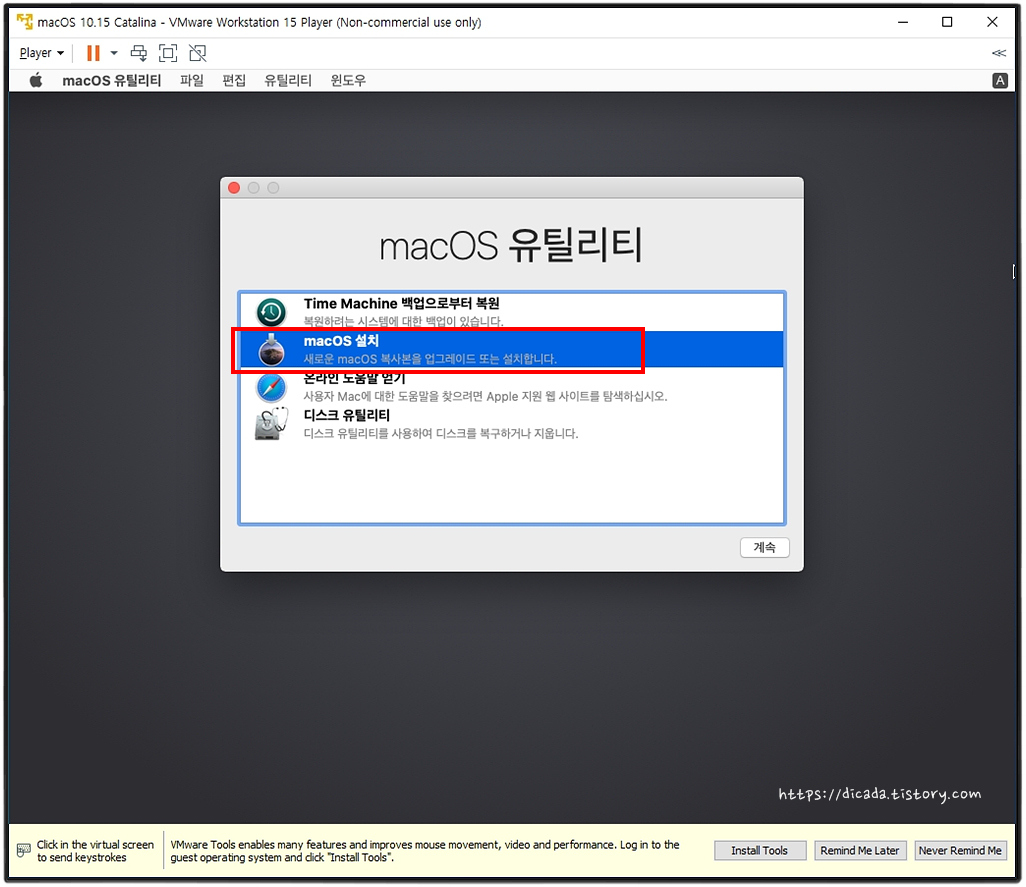The height and width of the screenshot is (887, 1026).
Task: Select the Safari online help icon
Action: pos(271,387)
